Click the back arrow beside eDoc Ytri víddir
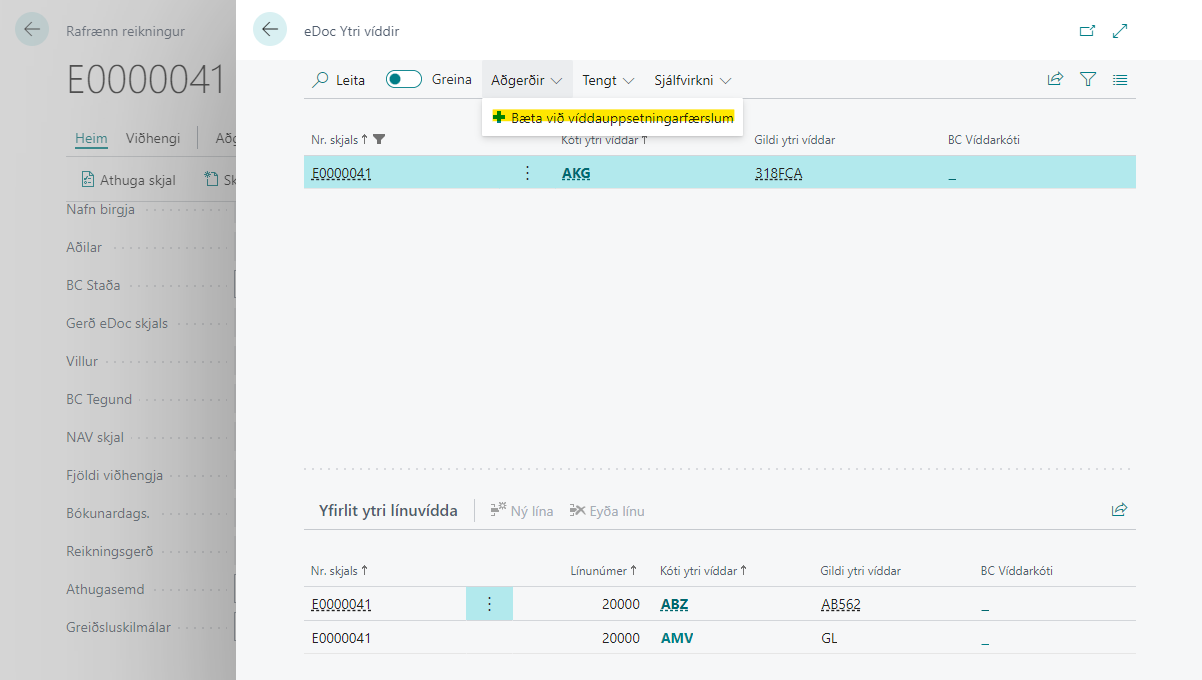The width and height of the screenshot is (1202, 680). click(x=269, y=30)
